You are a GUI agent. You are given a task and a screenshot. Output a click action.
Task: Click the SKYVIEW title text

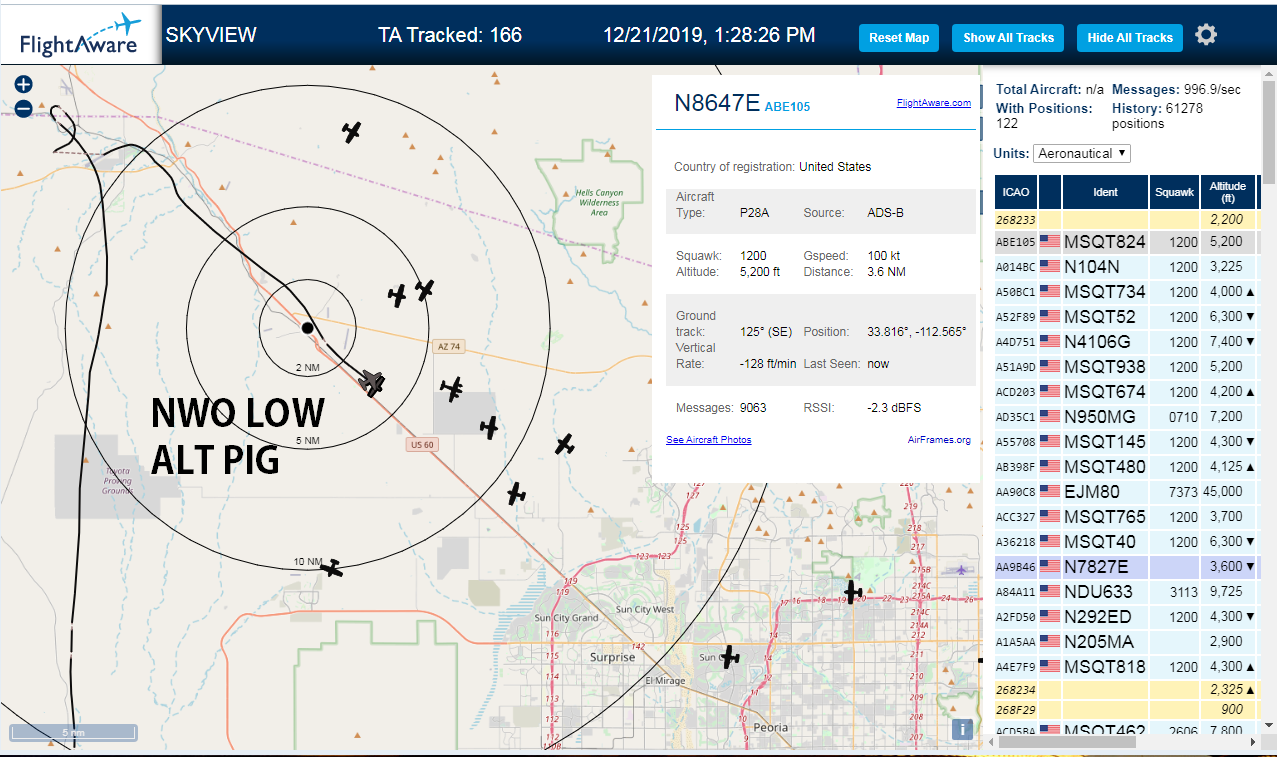[x=211, y=35]
